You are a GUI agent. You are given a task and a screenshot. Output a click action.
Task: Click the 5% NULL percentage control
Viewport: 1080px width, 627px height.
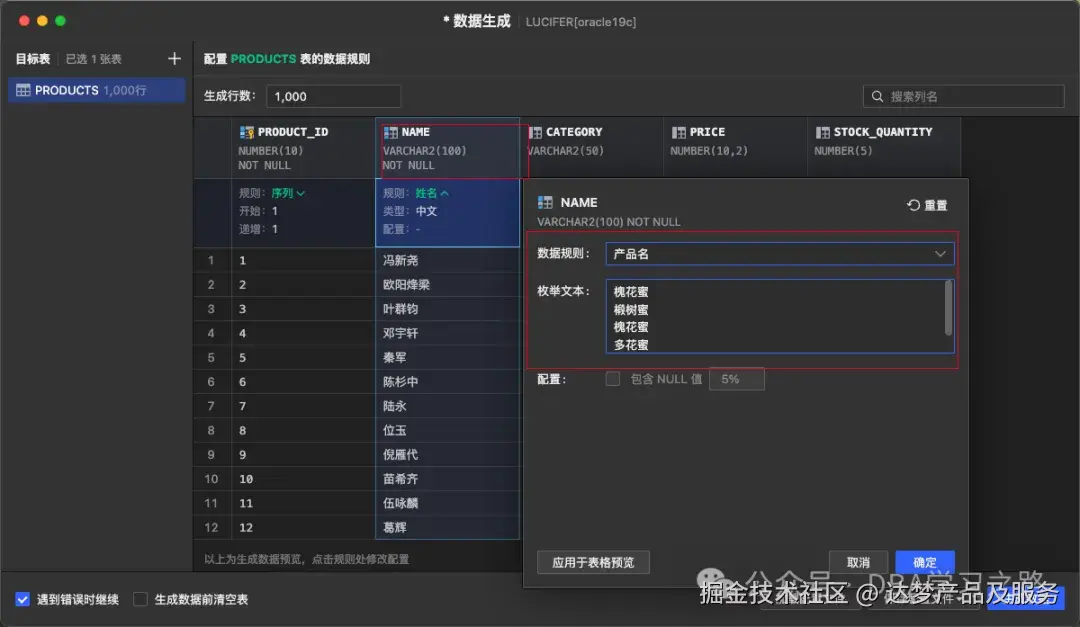(736, 379)
